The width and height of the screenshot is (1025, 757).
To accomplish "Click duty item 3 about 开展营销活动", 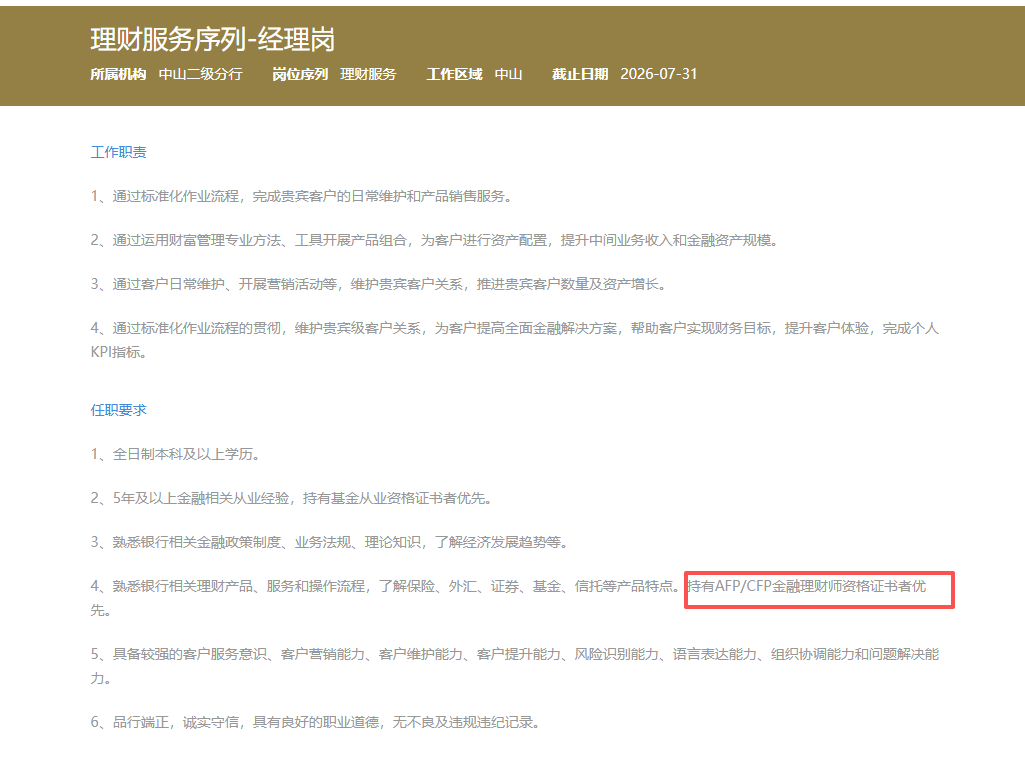I will pyautogui.click(x=378, y=284).
